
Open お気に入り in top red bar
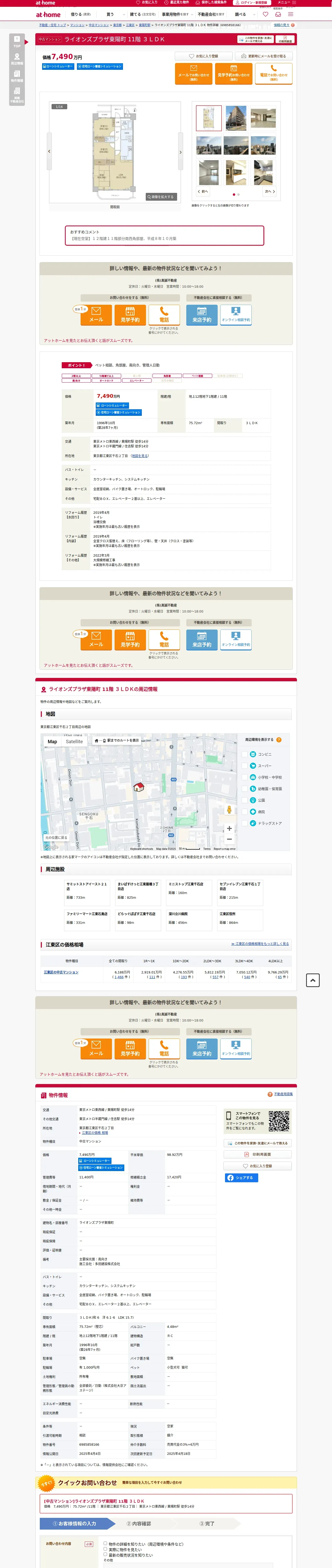(x=147, y=2)
